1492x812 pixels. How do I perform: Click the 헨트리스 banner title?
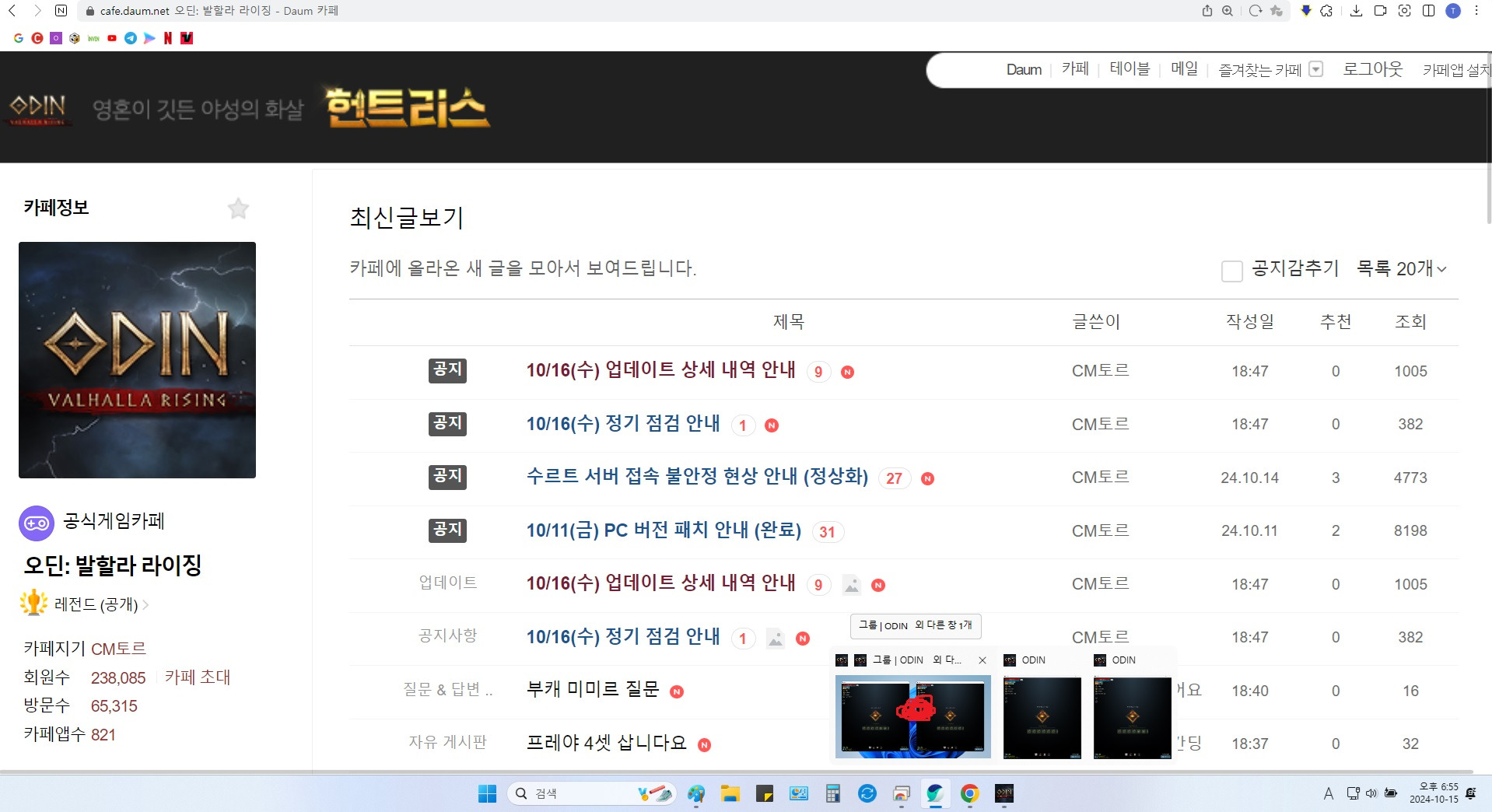tap(407, 107)
